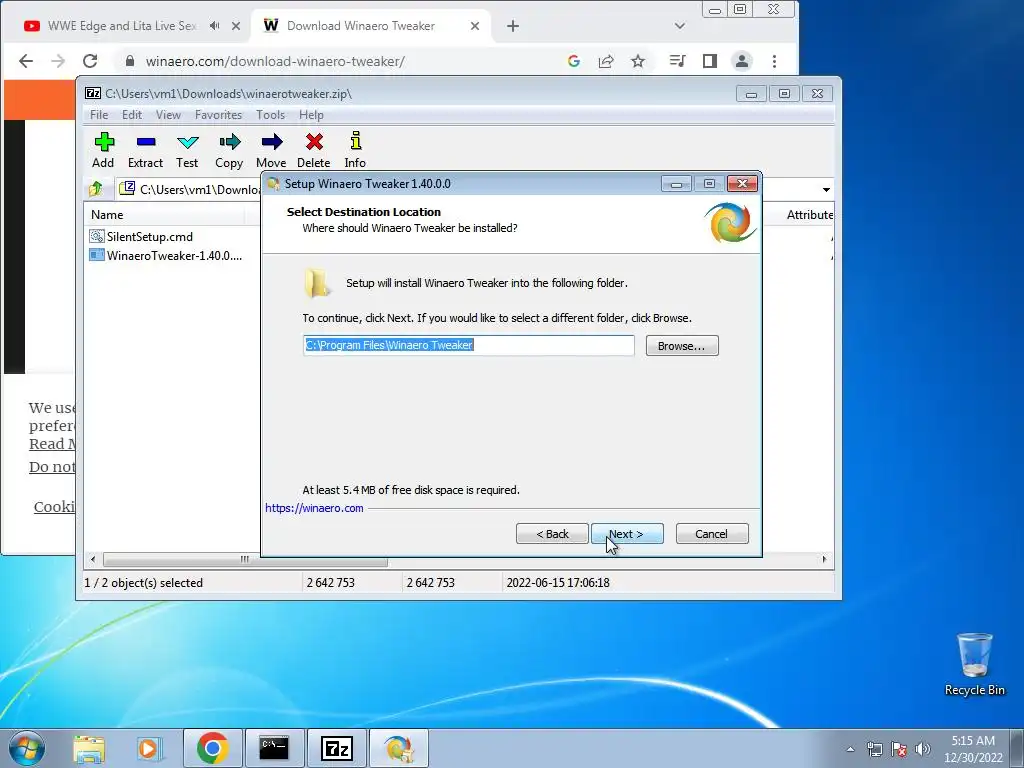The height and width of the screenshot is (768, 1024).
Task: Open Chrome three-dot menu
Action: [775, 61]
